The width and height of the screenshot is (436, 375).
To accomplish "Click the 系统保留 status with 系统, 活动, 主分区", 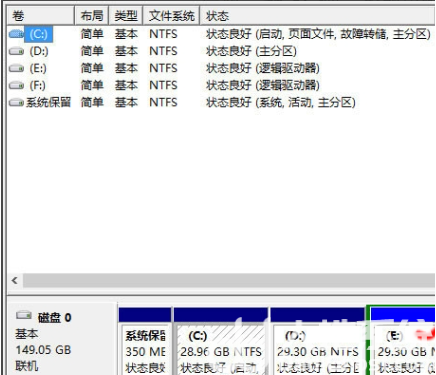I will [281, 102].
